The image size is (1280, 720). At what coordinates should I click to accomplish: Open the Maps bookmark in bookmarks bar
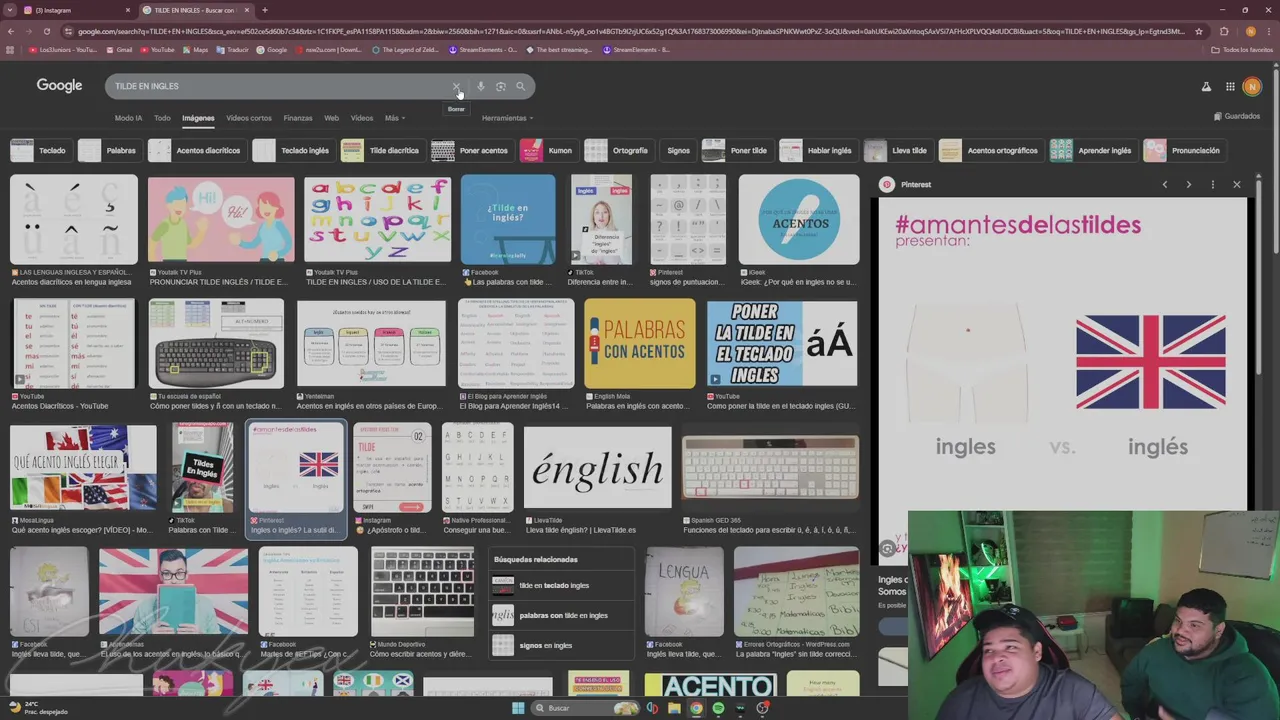click(195, 49)
